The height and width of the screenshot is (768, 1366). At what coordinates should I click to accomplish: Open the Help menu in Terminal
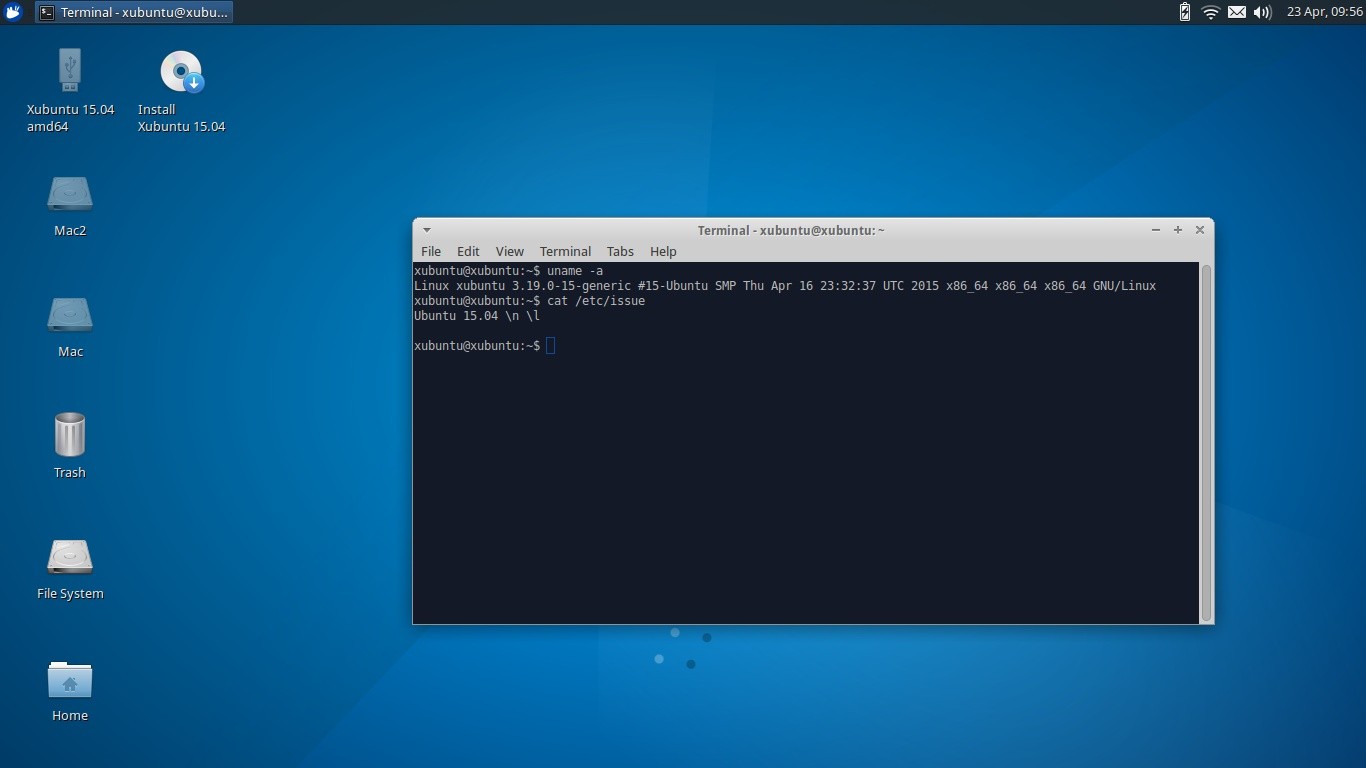pyautogui.click(x=663, y=251)
